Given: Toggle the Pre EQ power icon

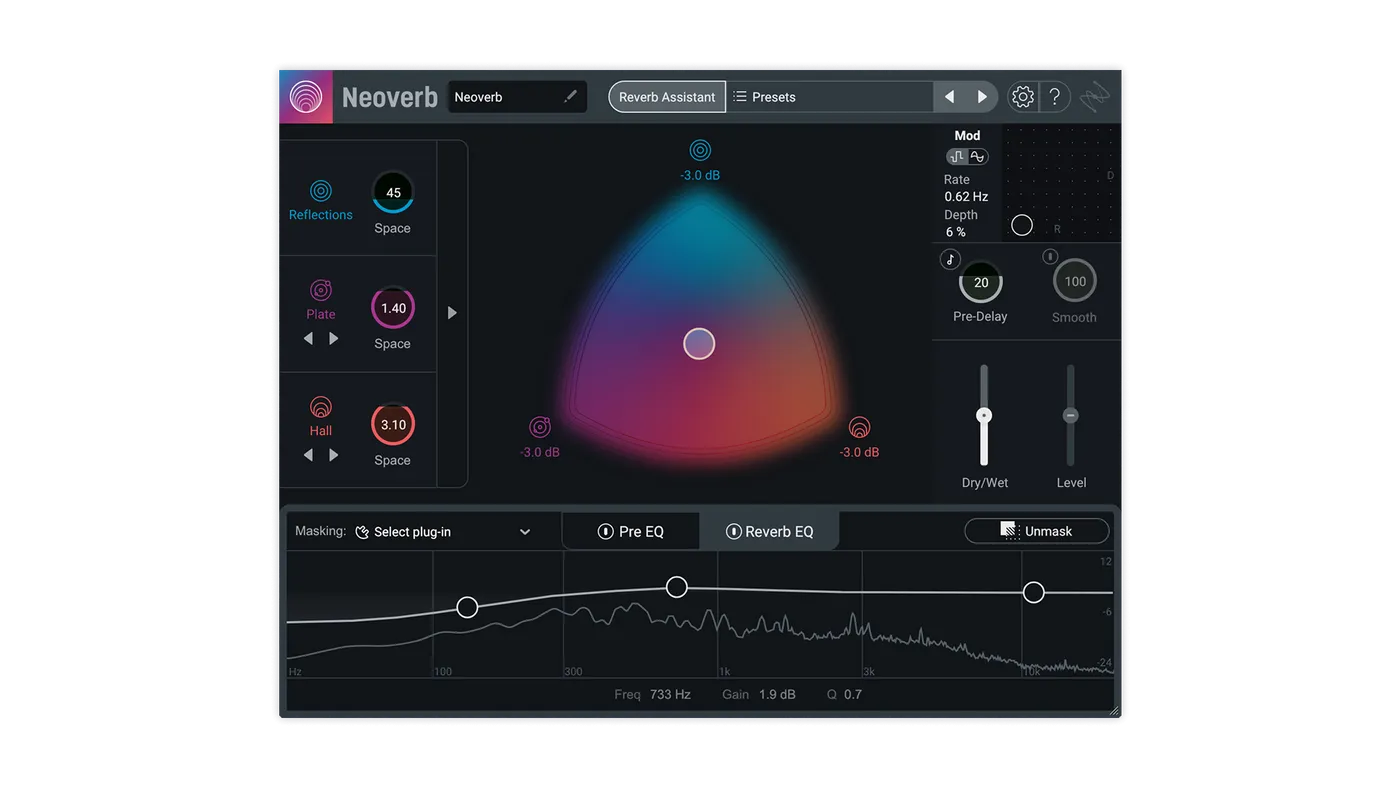Looking at the screenshot, I should (605, 532).
